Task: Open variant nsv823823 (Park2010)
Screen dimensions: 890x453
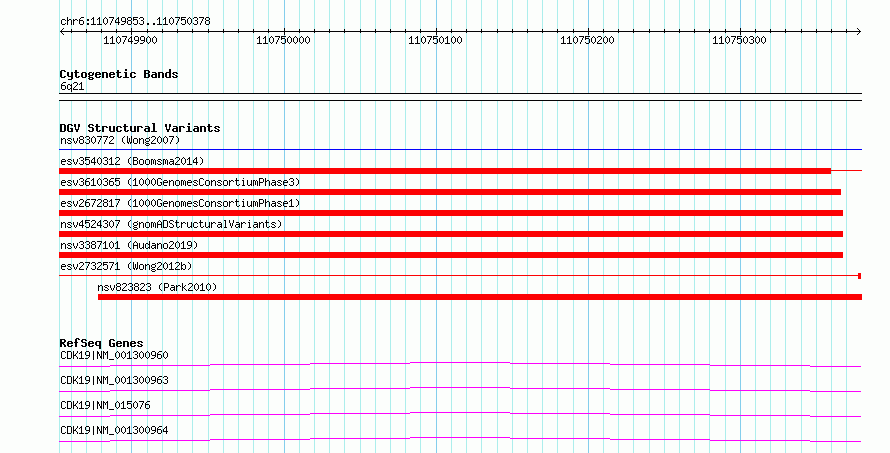Action: 157,287
